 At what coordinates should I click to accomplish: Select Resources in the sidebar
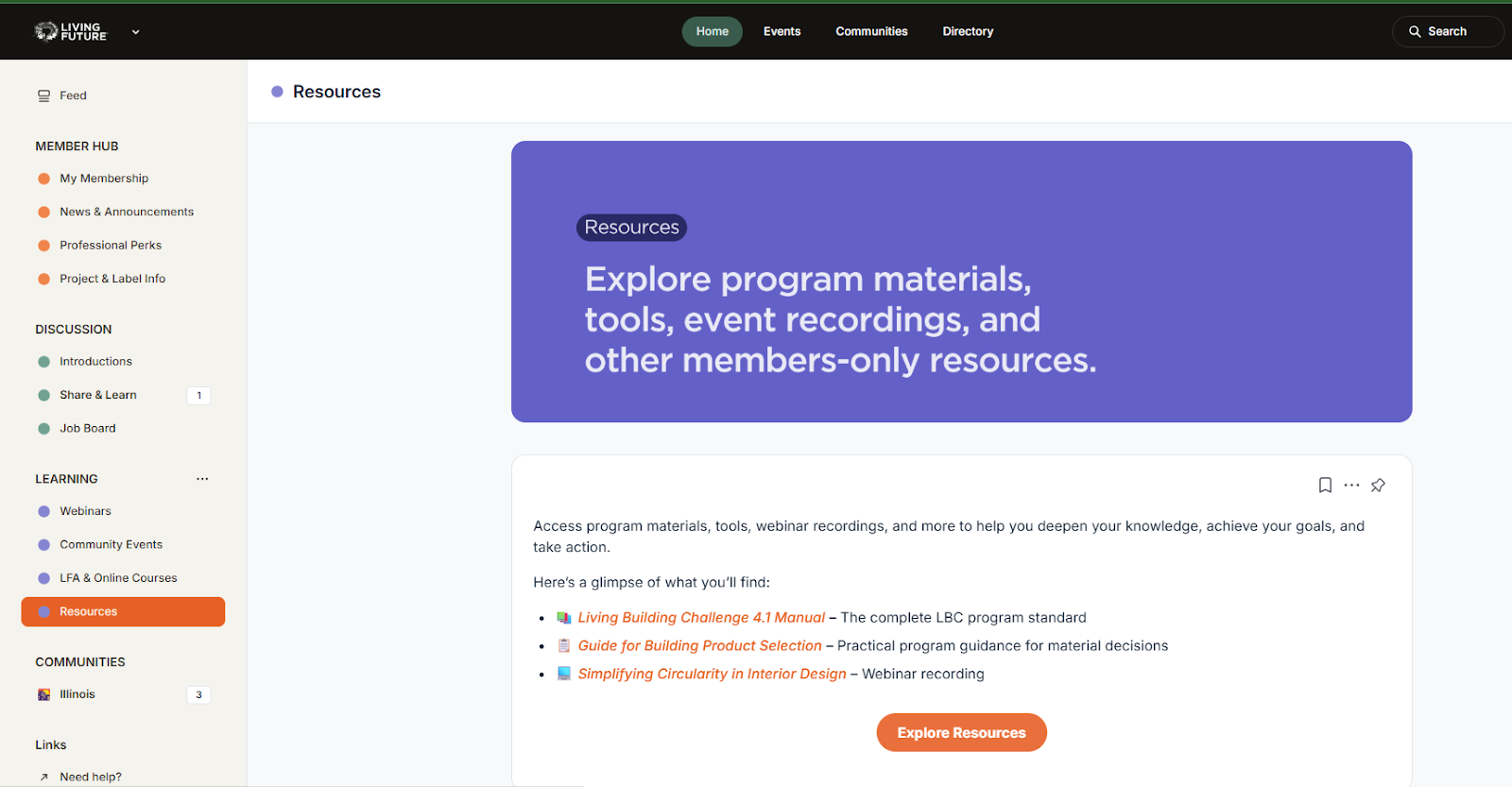[x=123, y=611]
